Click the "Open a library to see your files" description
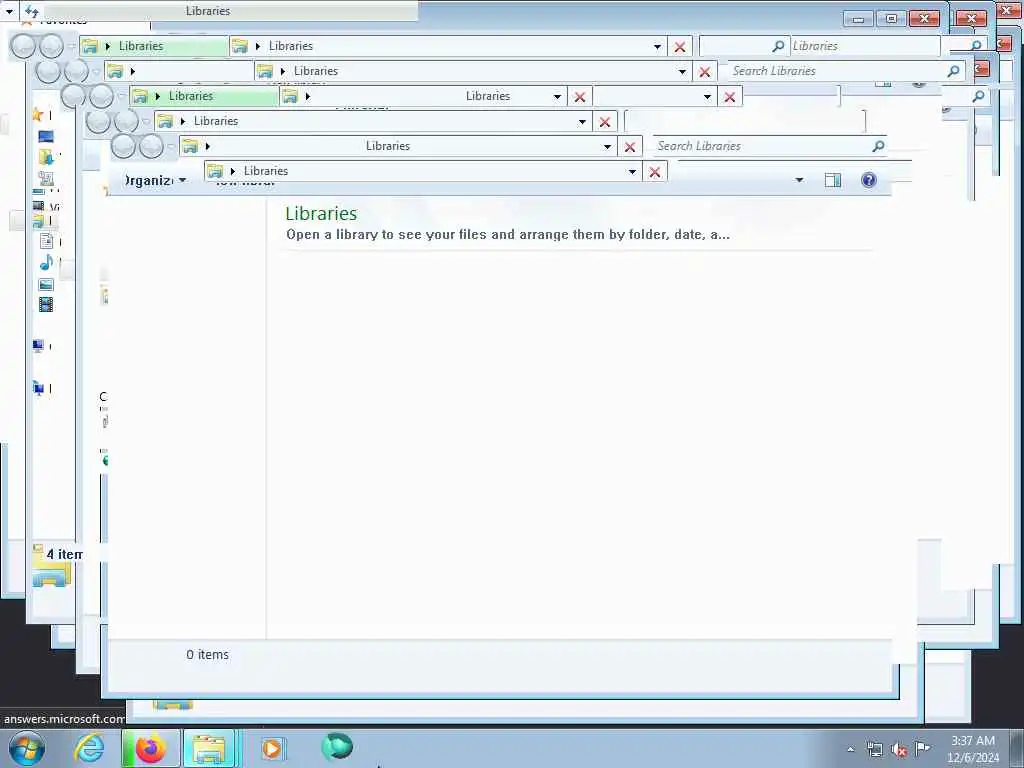 click(x=508, y=234)
